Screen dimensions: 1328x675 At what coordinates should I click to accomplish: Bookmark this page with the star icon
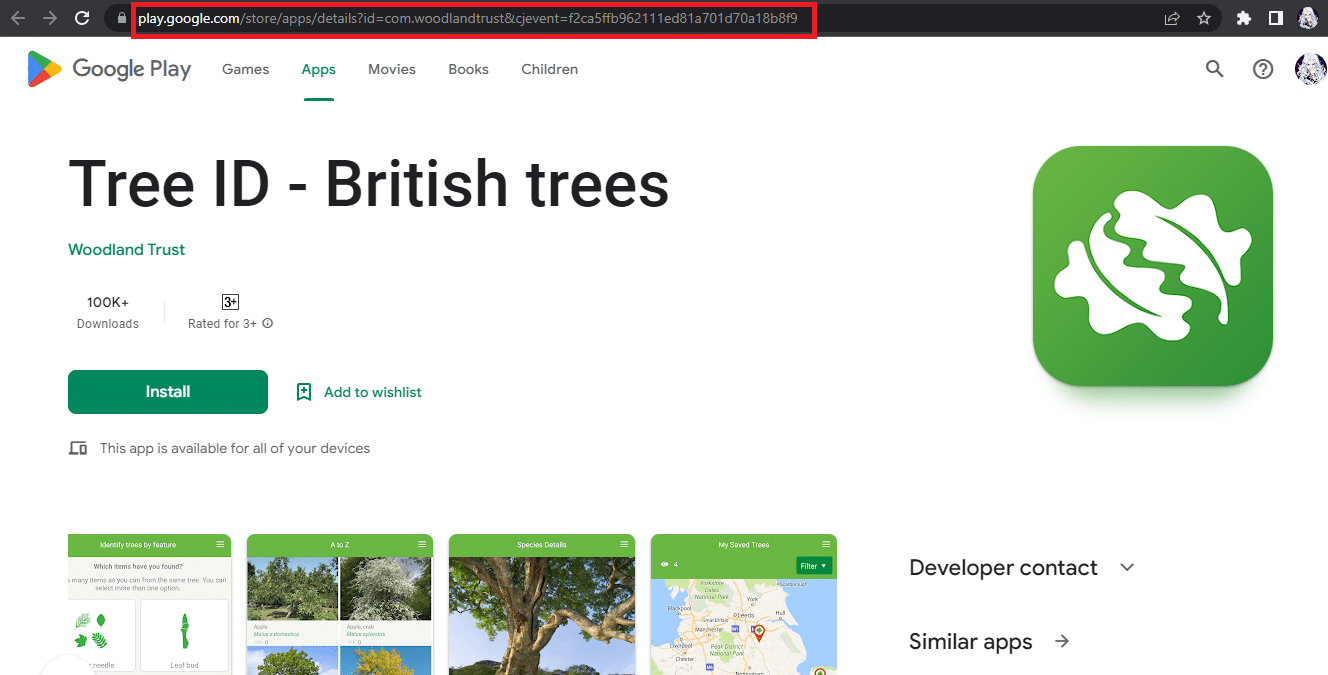1204,18
